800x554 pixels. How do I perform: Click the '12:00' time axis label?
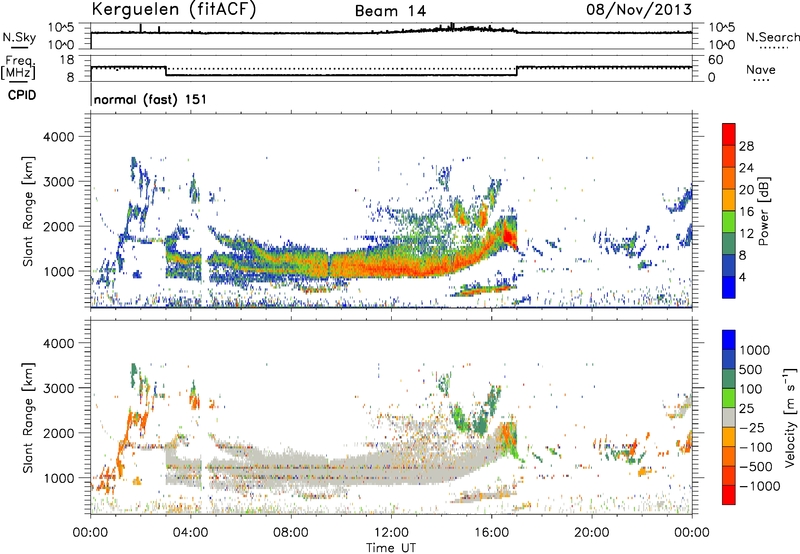point(391,532)
